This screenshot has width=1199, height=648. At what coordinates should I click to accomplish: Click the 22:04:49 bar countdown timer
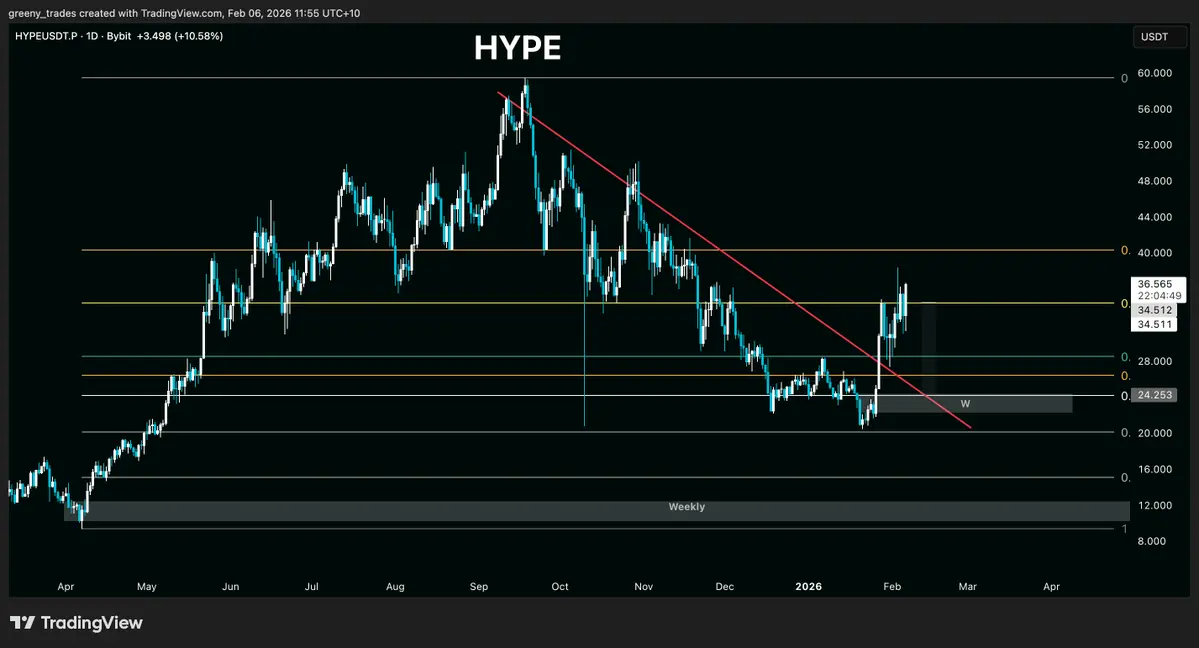pyautogui.click(x=1159, y=295)
